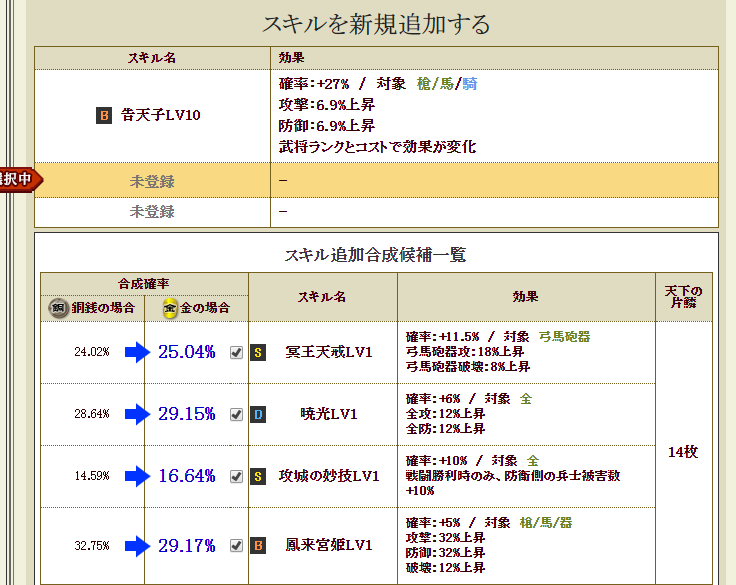Toggle the checkbox for 冥王天戒LV1 gold rate
Image resolution: width=736 pixels, height=585 pixels.
coord(237,352)
